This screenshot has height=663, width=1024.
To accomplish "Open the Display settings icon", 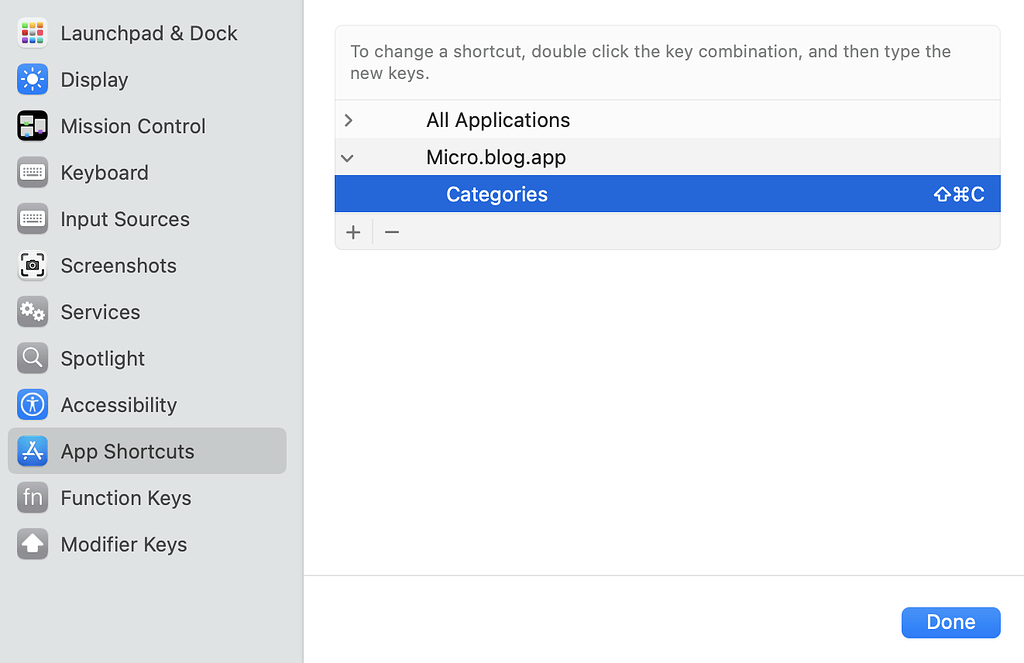I will tap(32, 79).
